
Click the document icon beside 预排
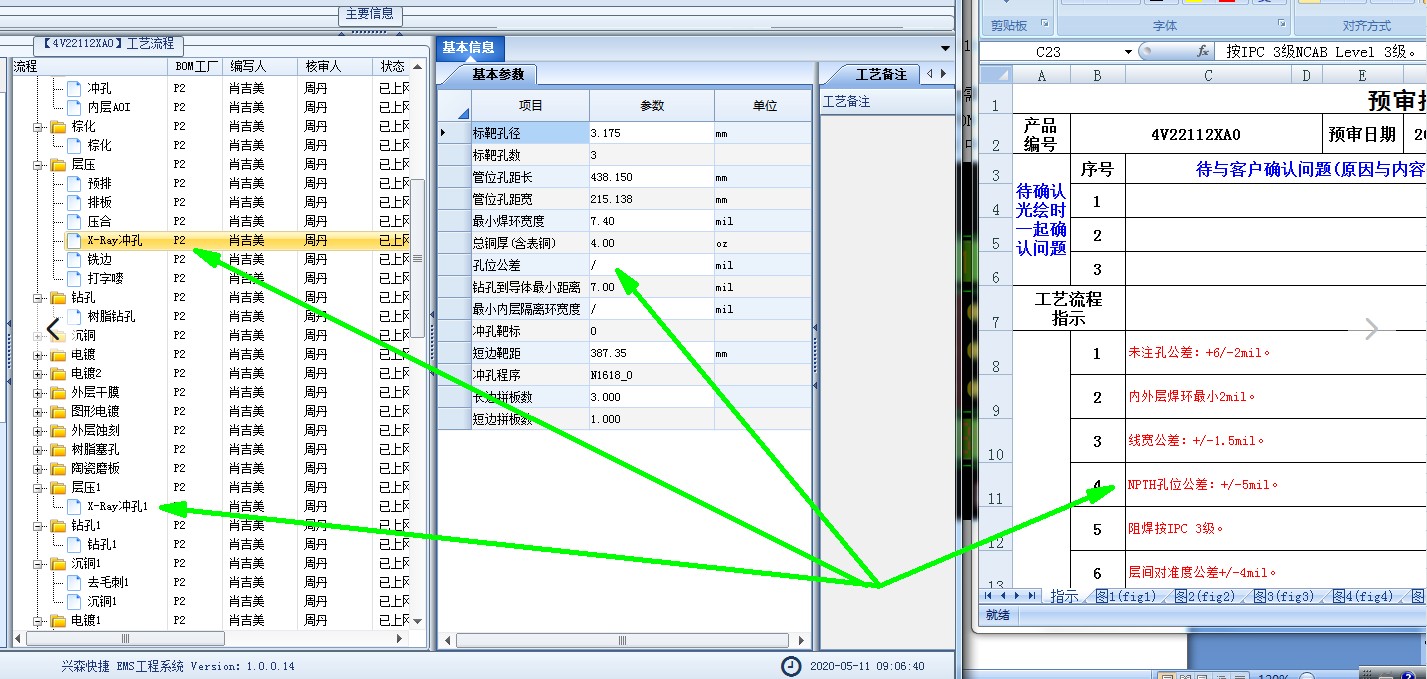[x=73, y=183]
